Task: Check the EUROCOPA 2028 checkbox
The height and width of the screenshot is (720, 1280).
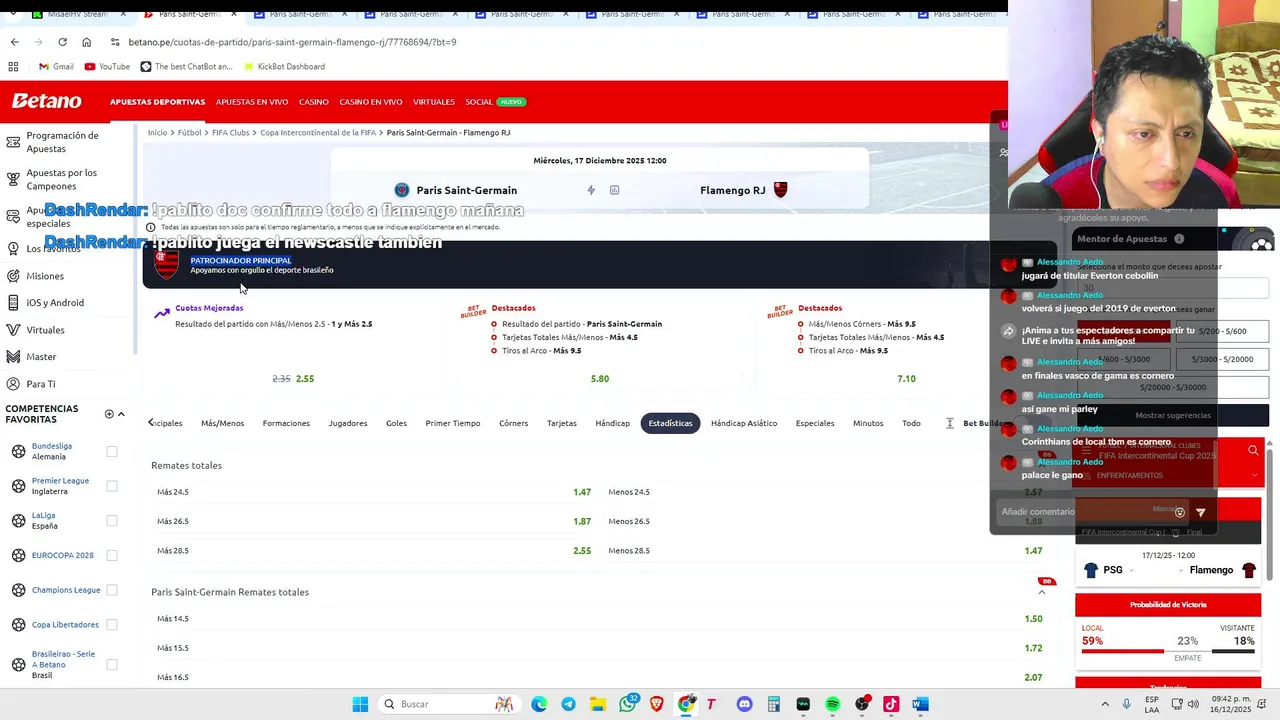Action: 112,555
